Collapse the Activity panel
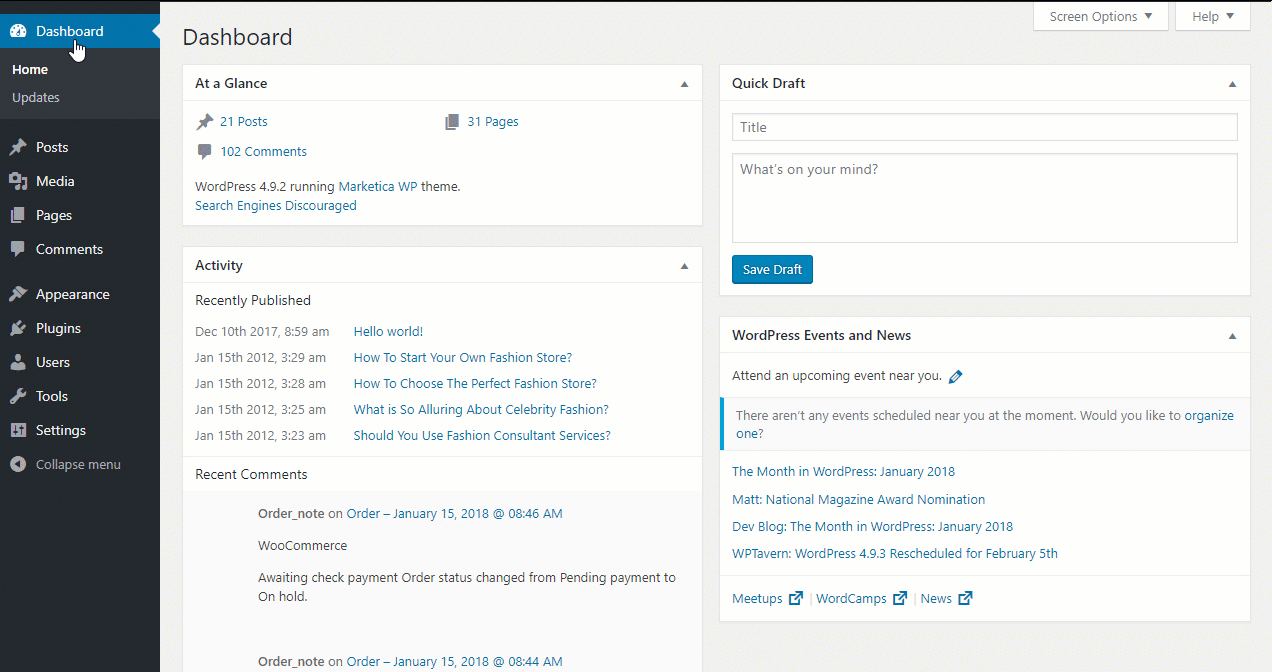 pos(684,266)
